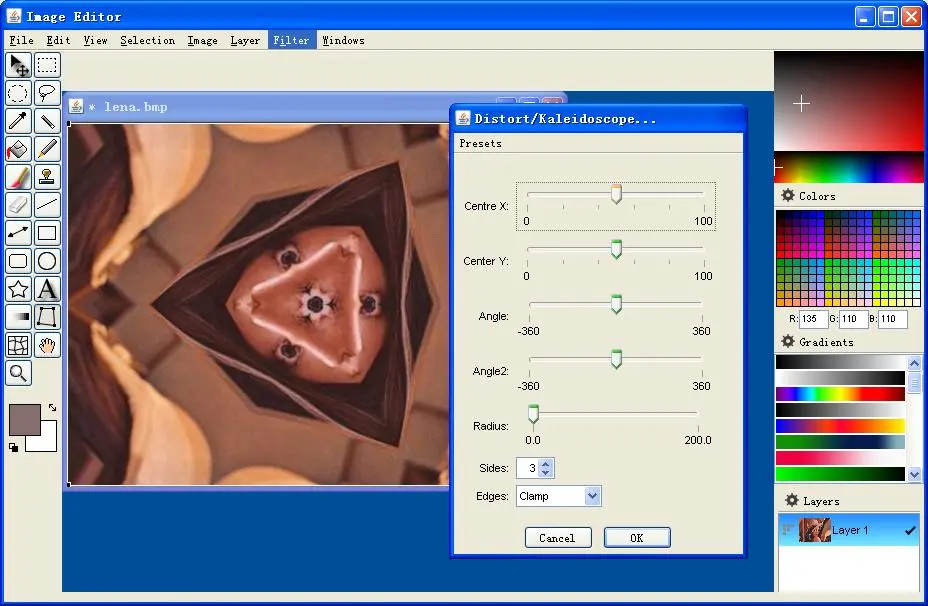Image resolution: width=928 pixels, height=606 pixels.
Task: Select the Lasso selection tool
Action: tap(47, 93)
